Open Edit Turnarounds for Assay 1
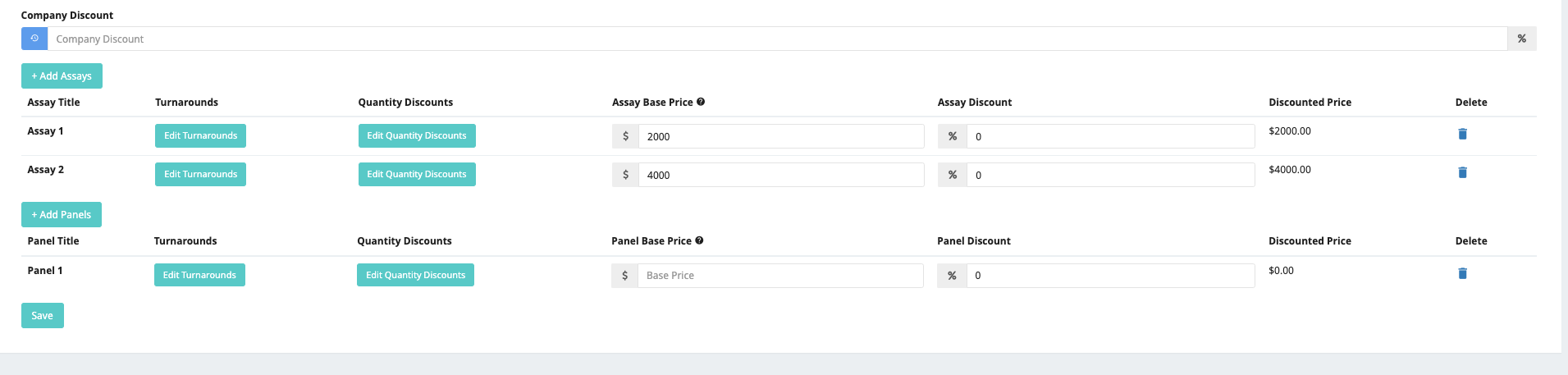1568x375 pixels. coord(200,135)
